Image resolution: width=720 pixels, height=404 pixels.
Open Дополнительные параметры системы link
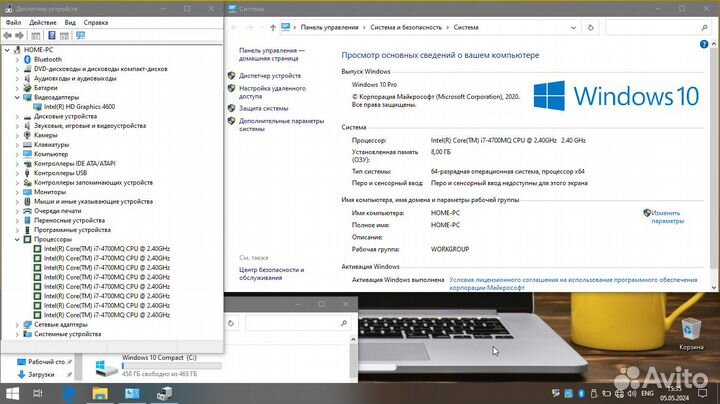pyautogui.click(x=281, y=125)
